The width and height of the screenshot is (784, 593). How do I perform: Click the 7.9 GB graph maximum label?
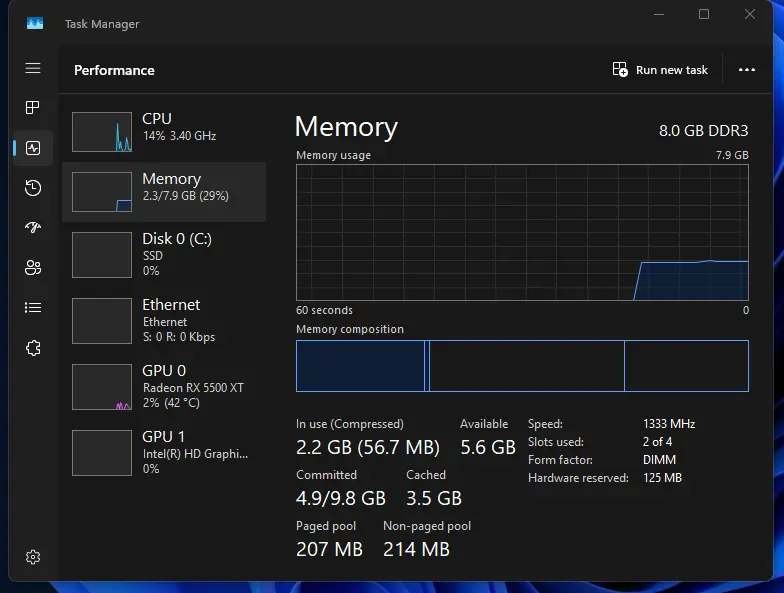point(732,155)
